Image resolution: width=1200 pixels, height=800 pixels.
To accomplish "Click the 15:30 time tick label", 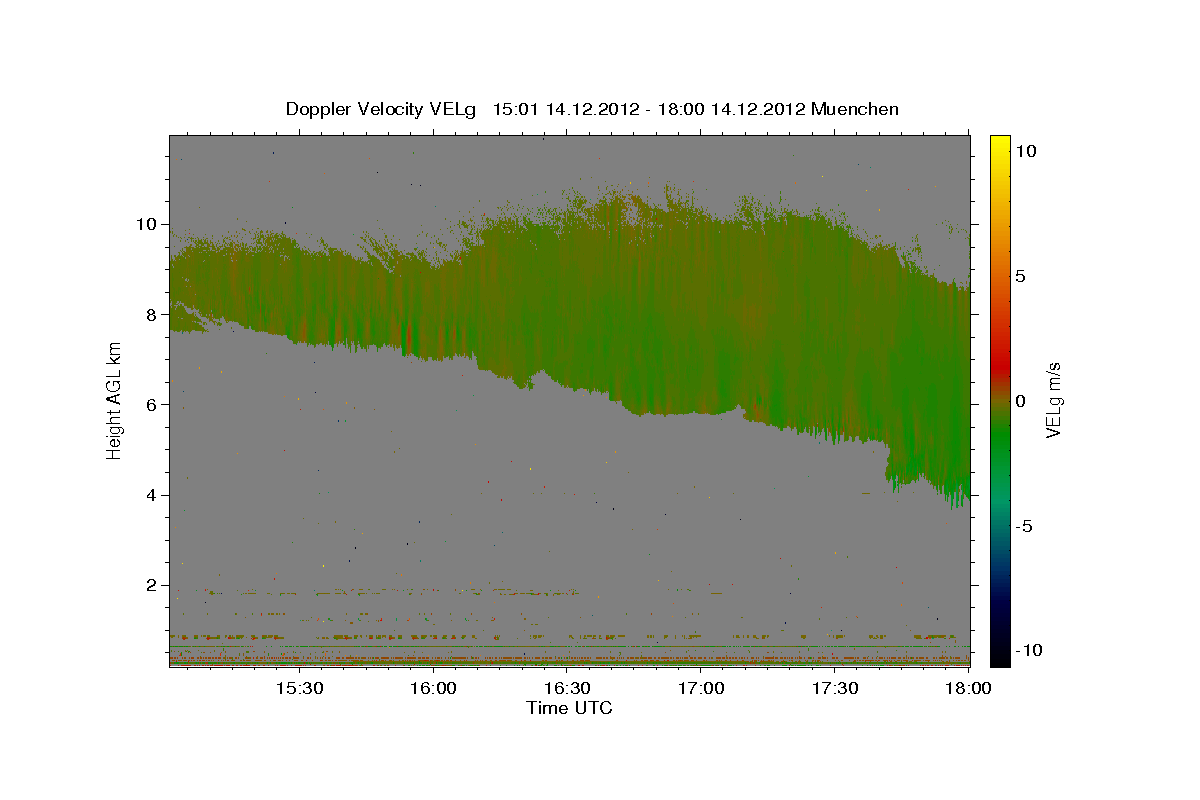I will tap(299, 689).
